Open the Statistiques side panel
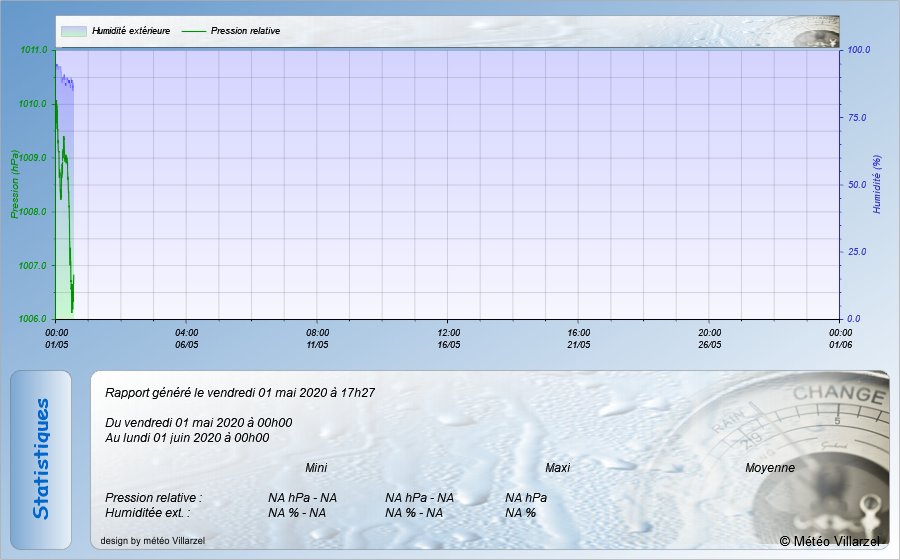This screenshot has width=900, height=560. pos(41,459)
